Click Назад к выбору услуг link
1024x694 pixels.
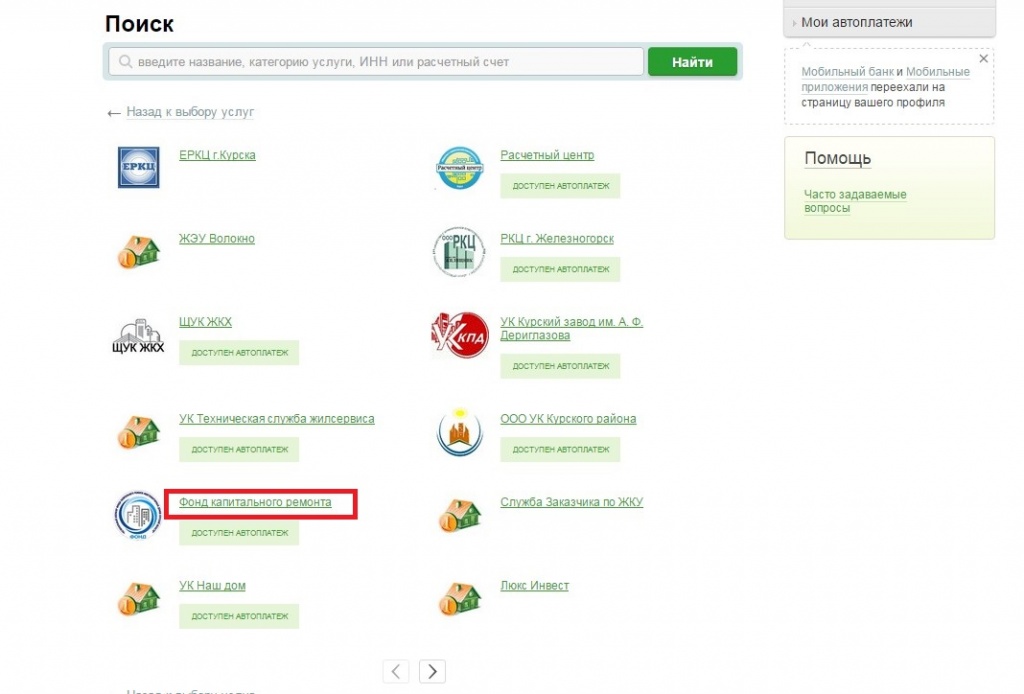(x=190, y=112)
